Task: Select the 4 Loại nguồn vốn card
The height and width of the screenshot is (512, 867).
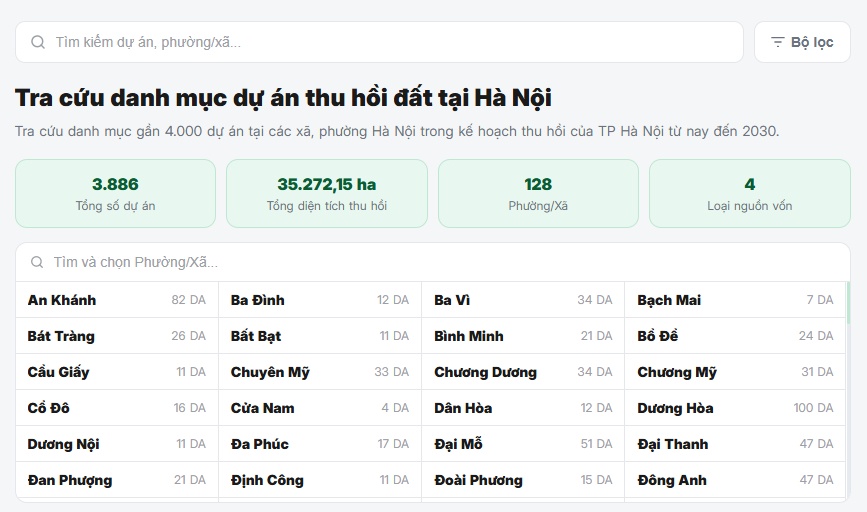Action: pyautogui.click(x=750, y=194)
